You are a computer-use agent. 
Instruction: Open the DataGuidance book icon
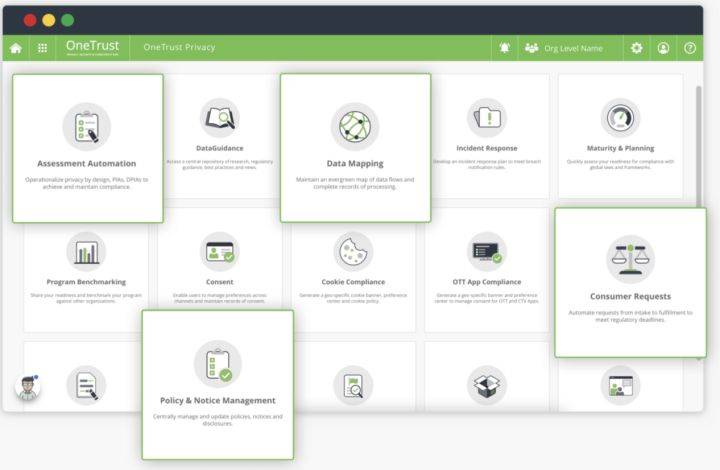coord(219,118)
